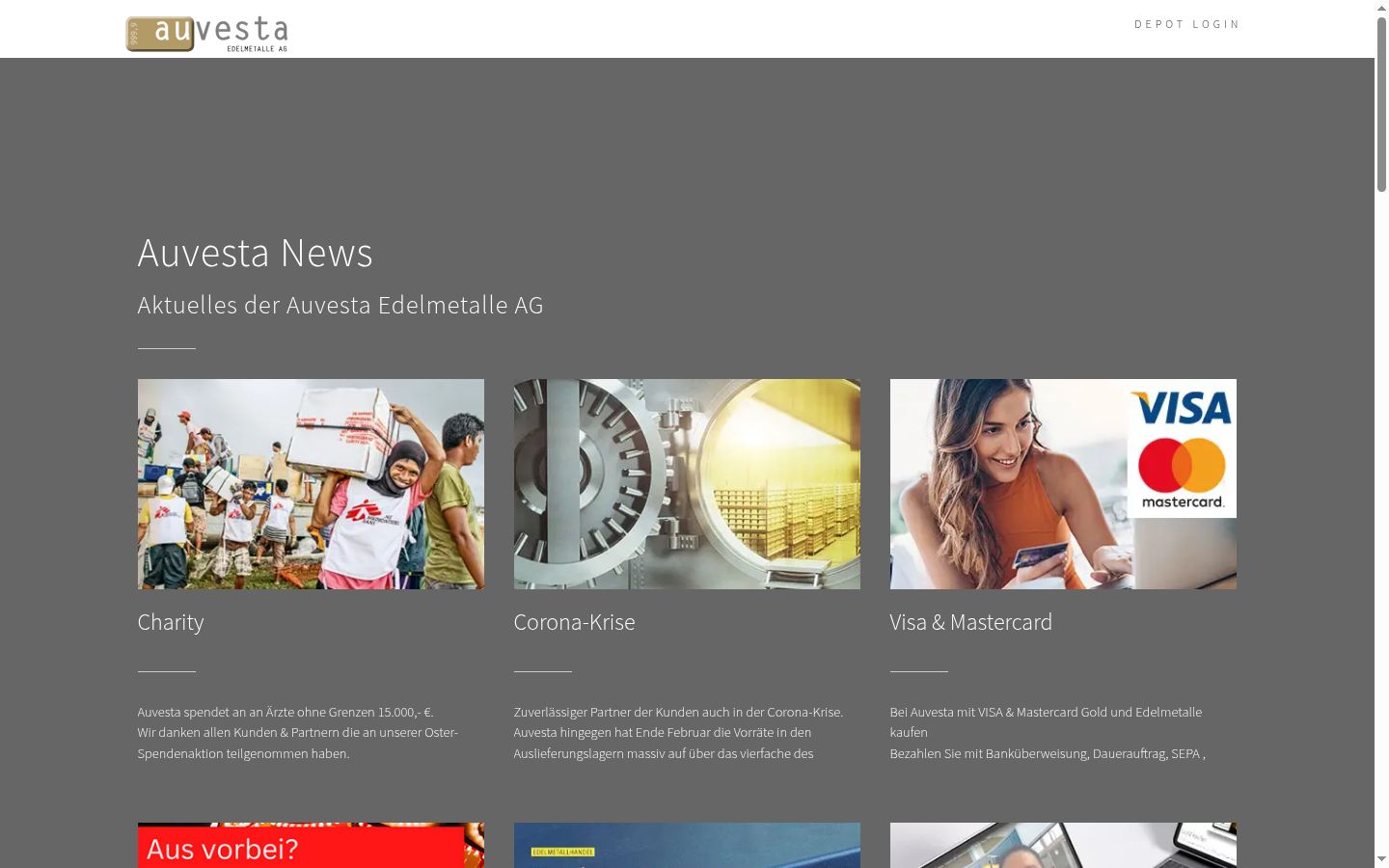Click text 'Auvesta spendet an an Ärzte ohne Grenzen'
The image size is (1389, 868).
pos(256,712)
